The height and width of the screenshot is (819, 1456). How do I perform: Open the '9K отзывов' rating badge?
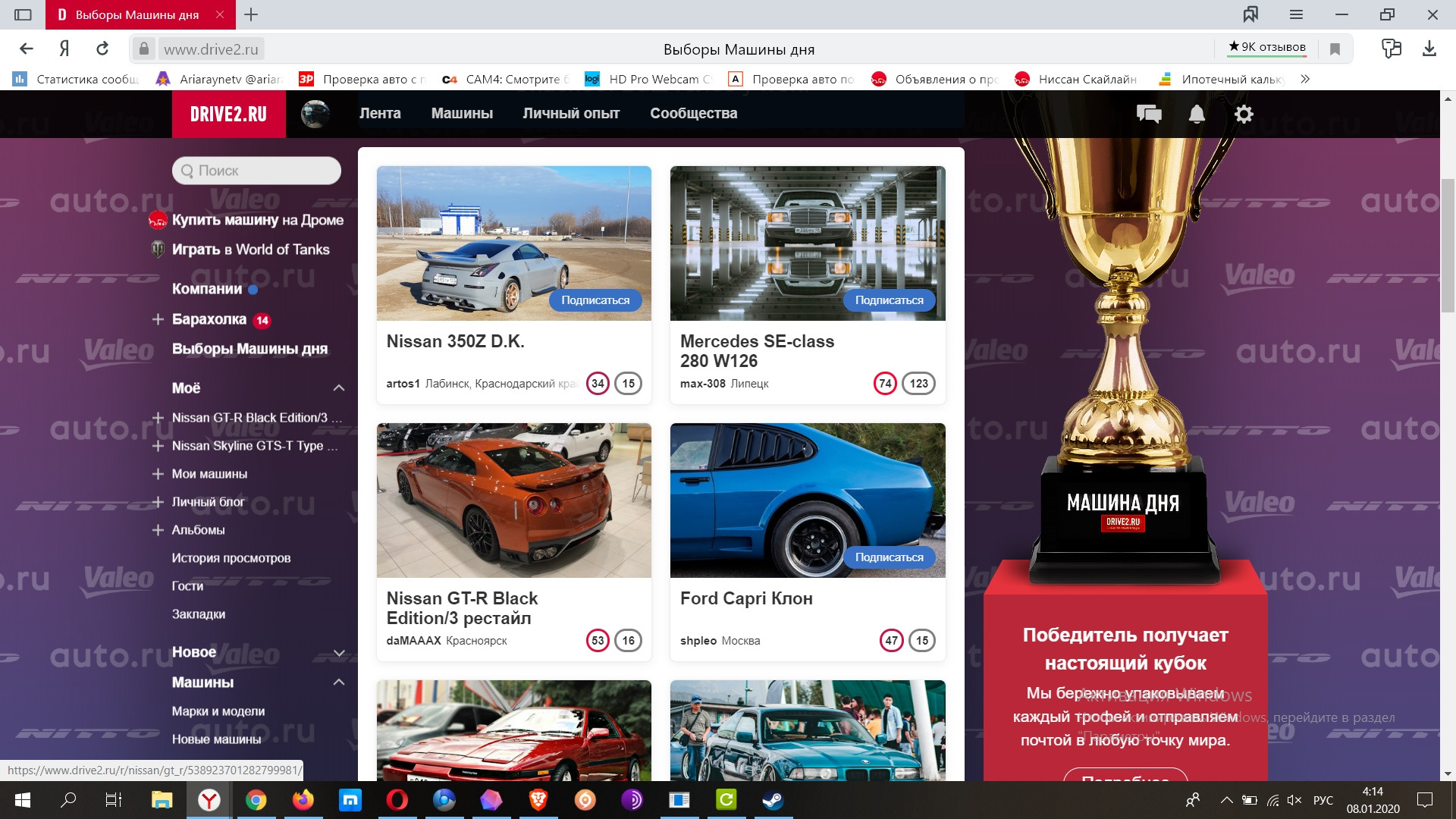pyautogui.click(x=1267, y=47)
